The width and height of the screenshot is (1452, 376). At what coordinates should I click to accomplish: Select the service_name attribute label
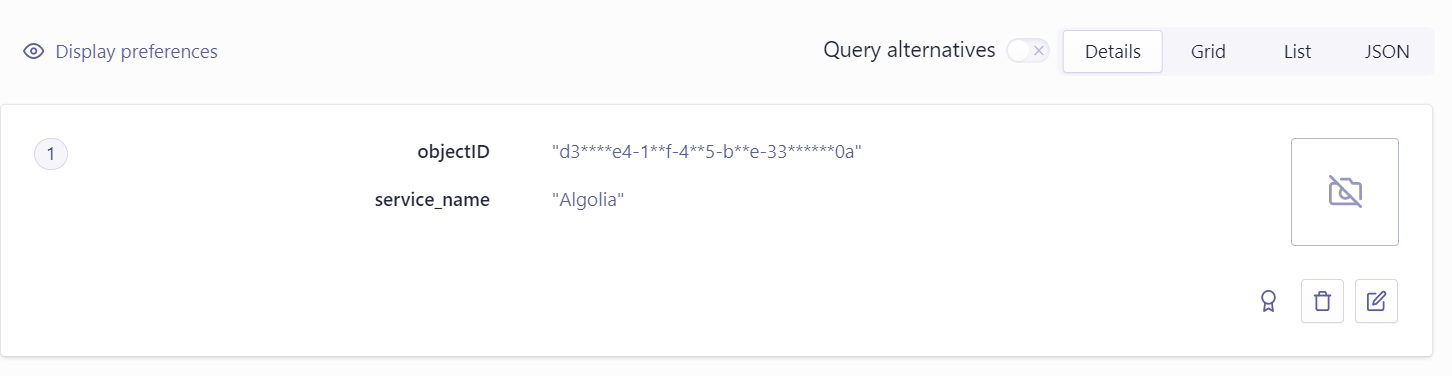[432, 200]
